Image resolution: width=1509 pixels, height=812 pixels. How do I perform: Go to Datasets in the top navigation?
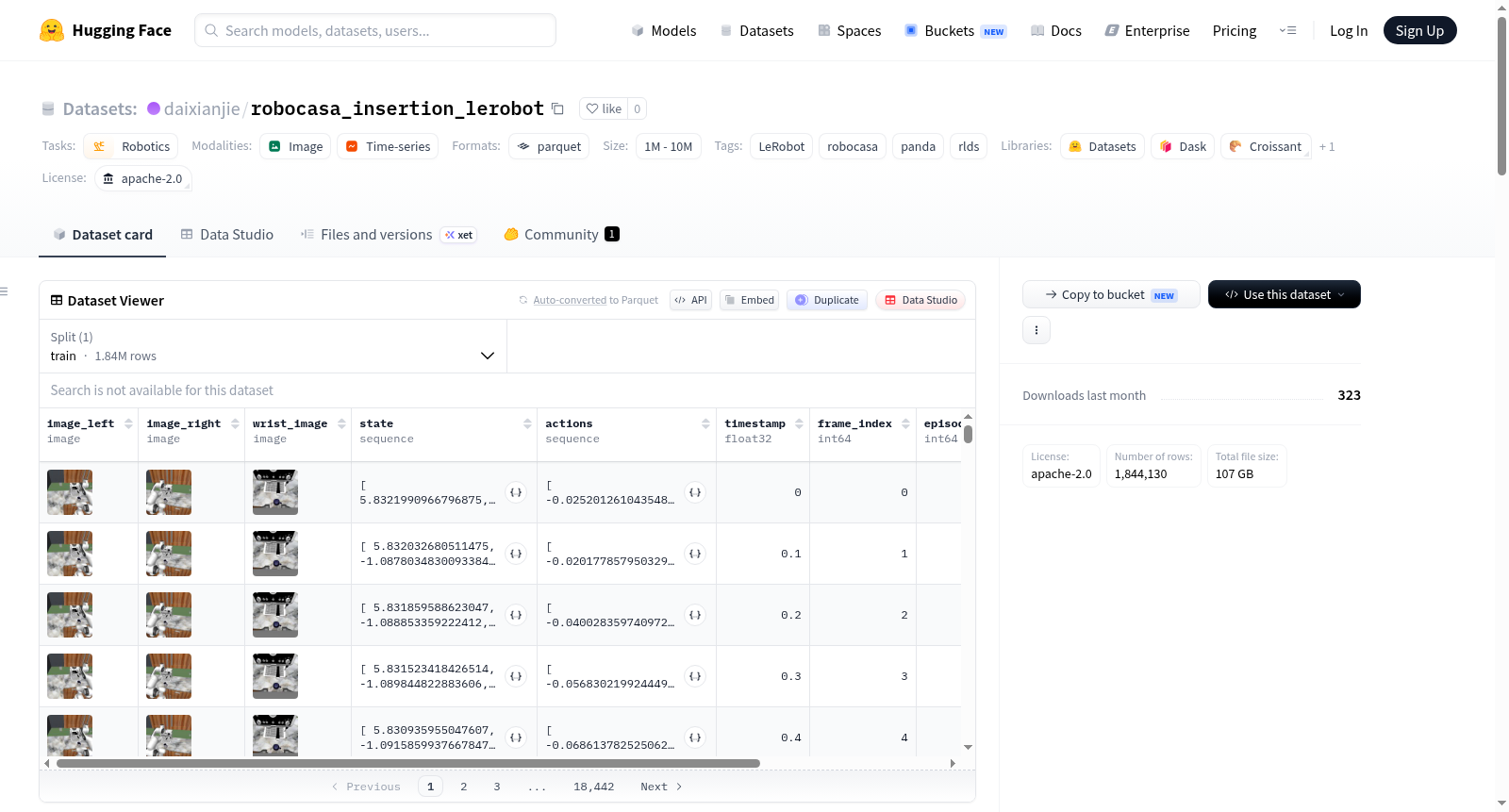point(756,30)
